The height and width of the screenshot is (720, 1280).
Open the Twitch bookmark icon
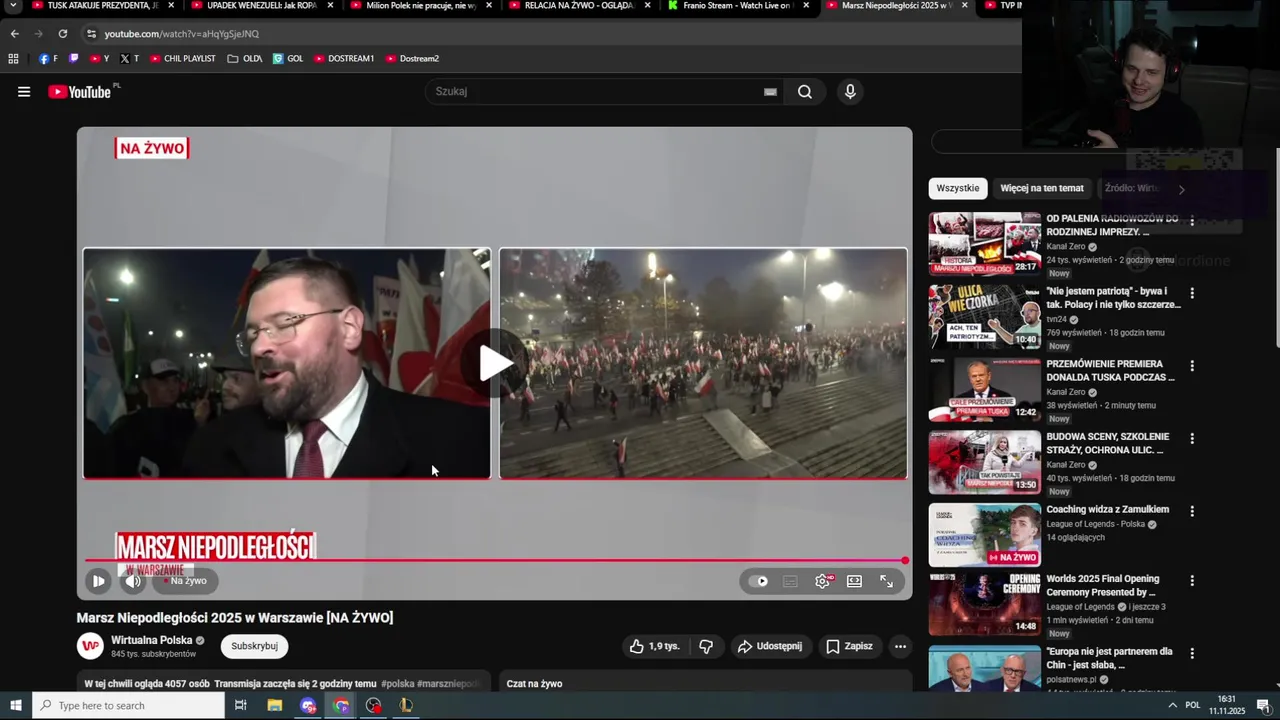point(73,59)
